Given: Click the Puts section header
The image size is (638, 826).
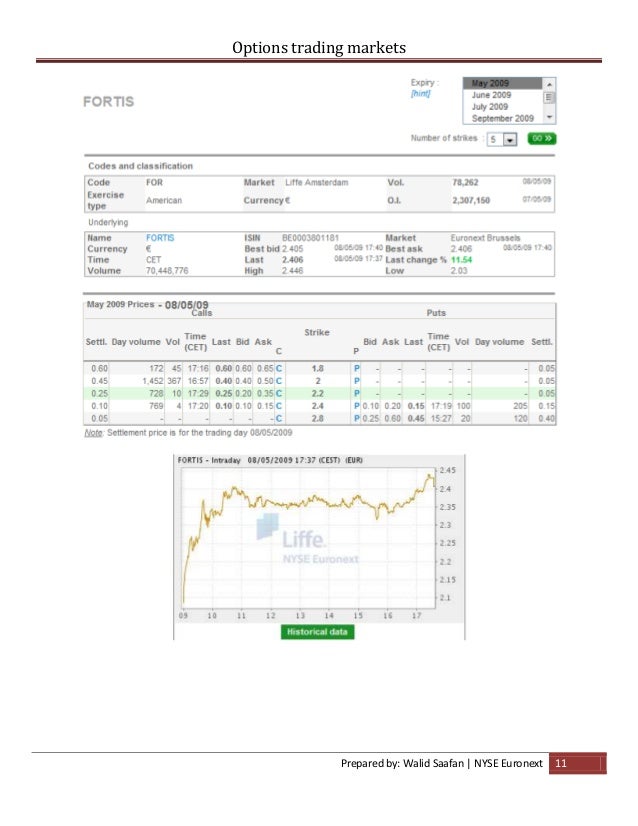Looking at the screenshot, I should tap(436, 313).
